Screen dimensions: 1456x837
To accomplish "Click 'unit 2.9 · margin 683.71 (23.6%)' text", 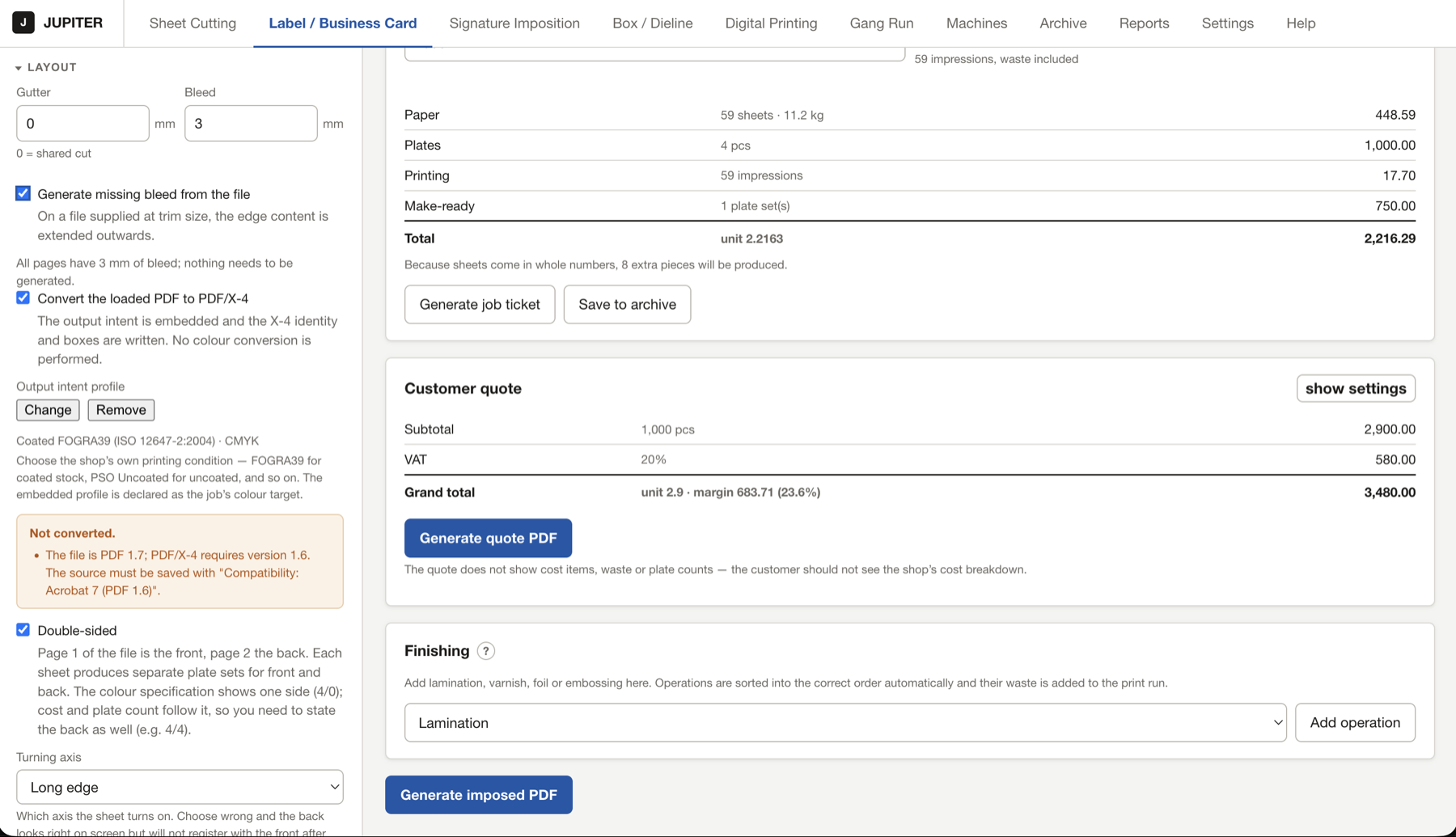I will click(x=730, y=492).
